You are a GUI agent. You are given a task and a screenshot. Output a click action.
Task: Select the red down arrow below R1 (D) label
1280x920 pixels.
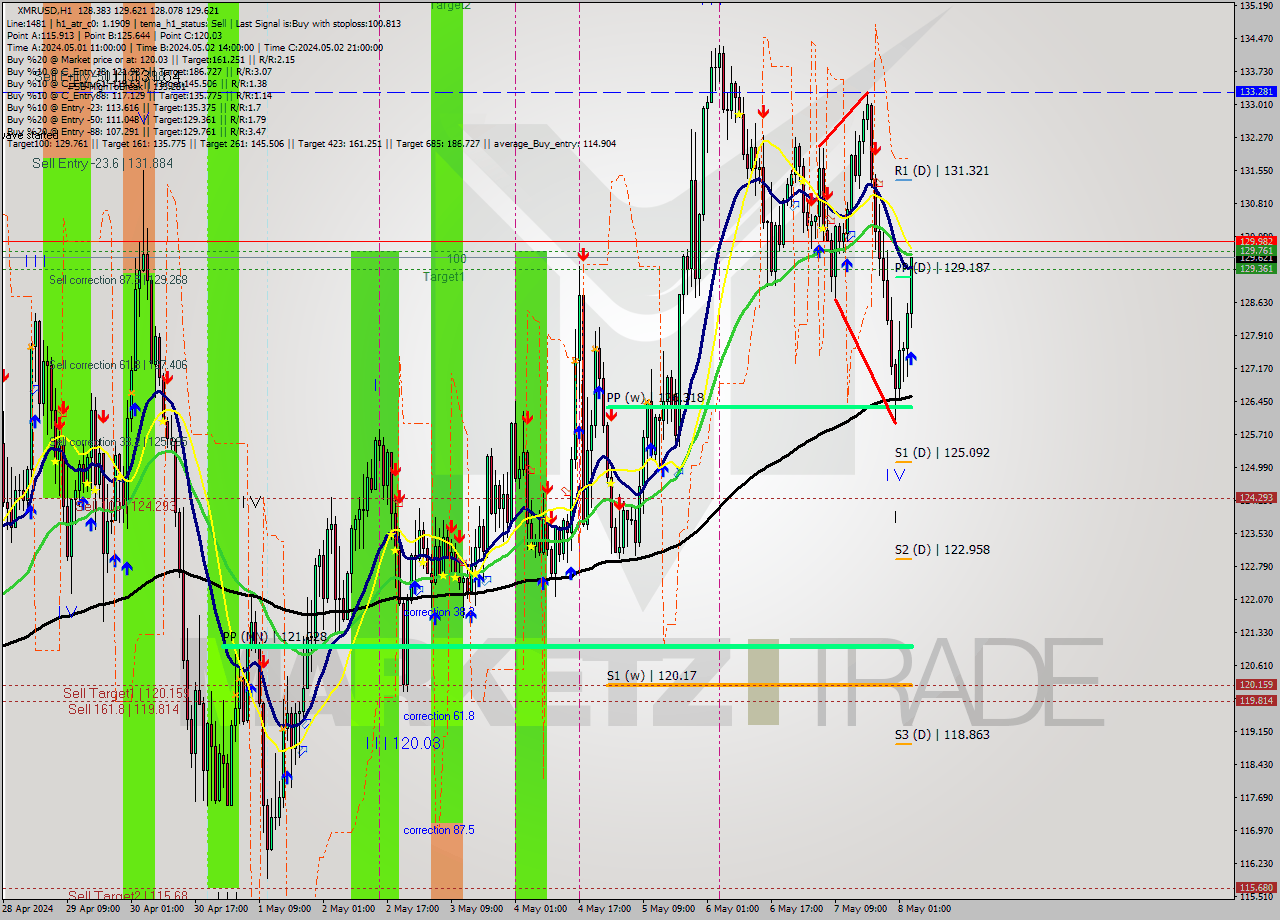tap(875, 148)
